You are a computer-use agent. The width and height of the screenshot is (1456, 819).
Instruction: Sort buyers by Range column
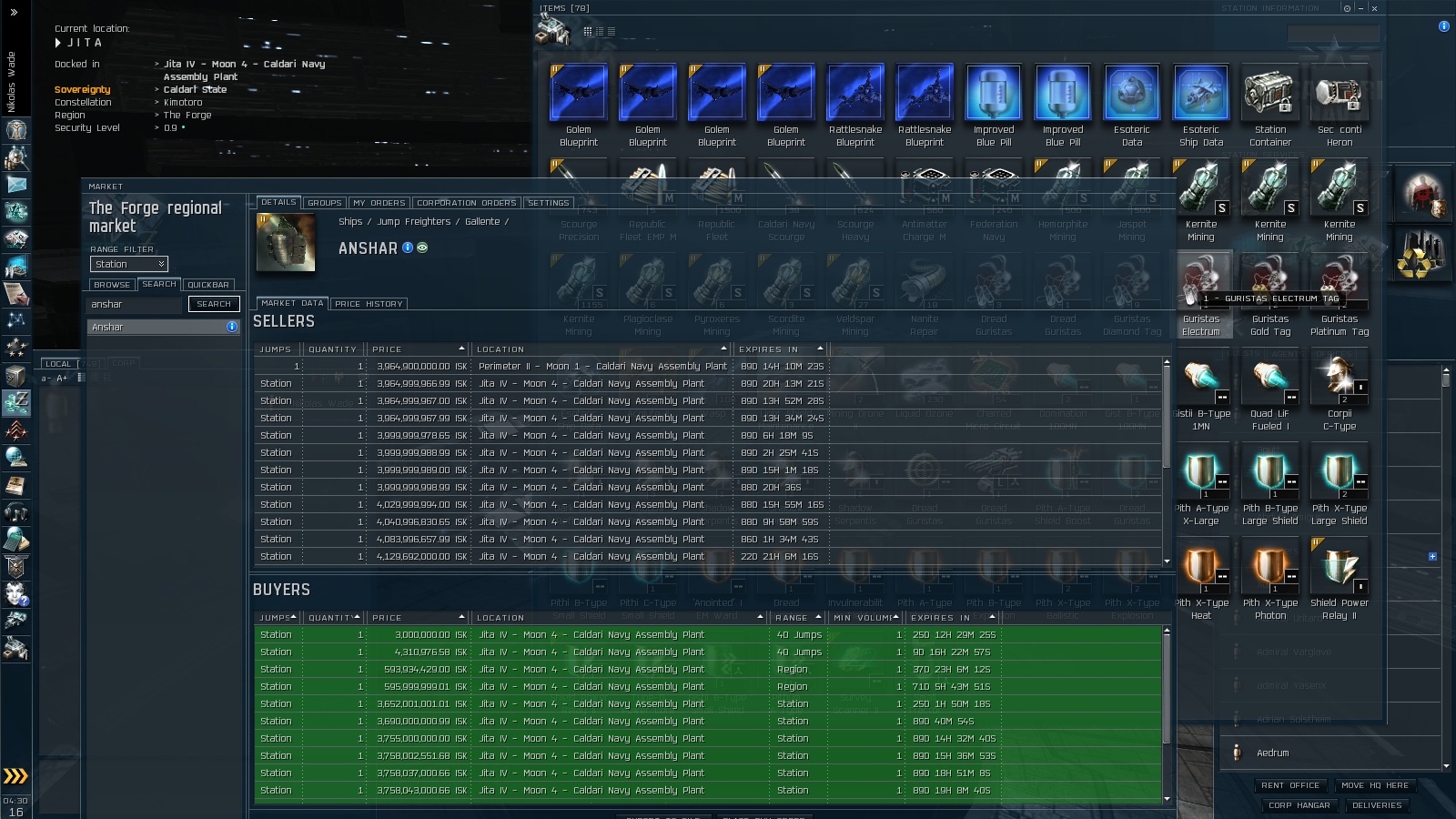798,618
